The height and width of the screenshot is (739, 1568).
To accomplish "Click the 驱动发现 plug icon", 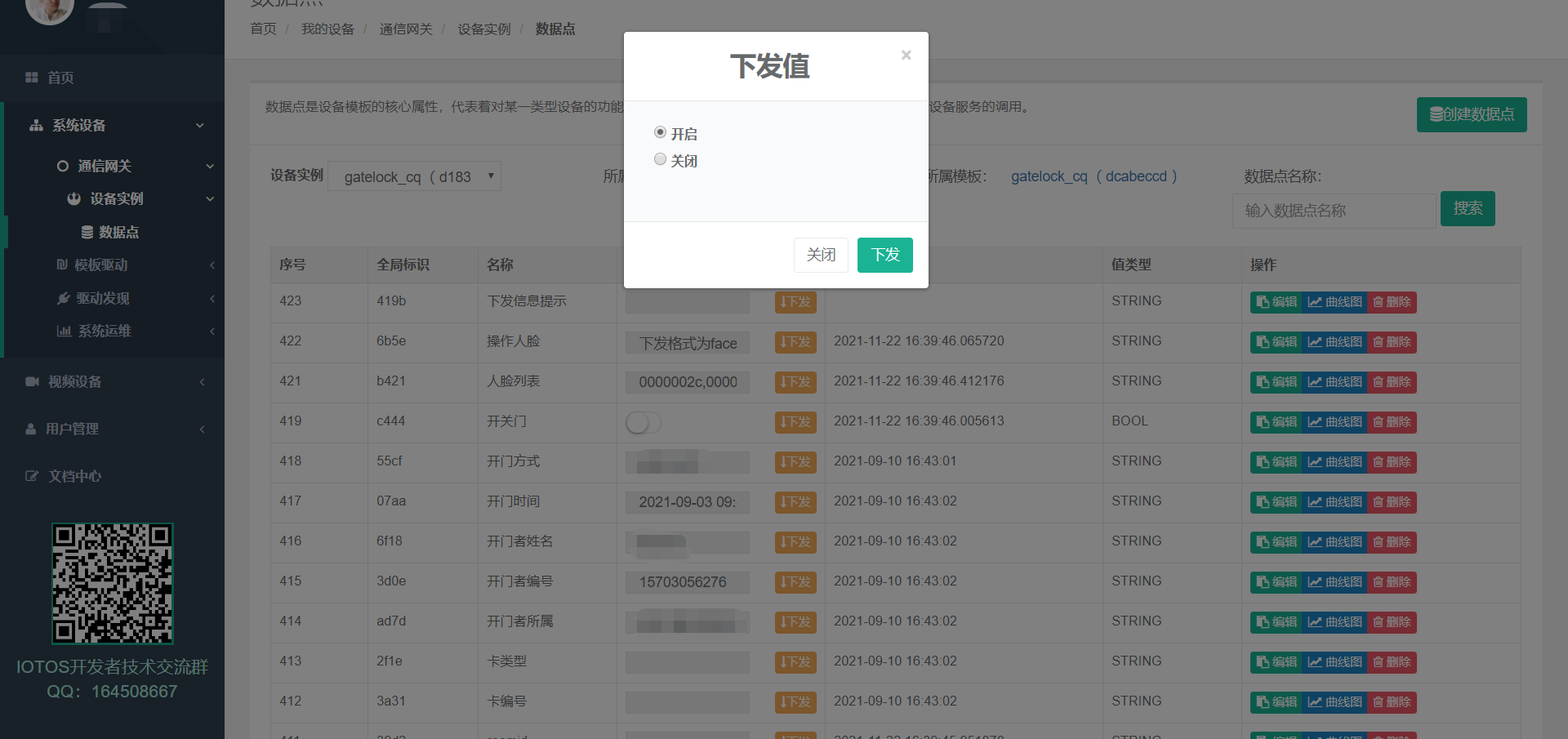I will click(63, 299).
